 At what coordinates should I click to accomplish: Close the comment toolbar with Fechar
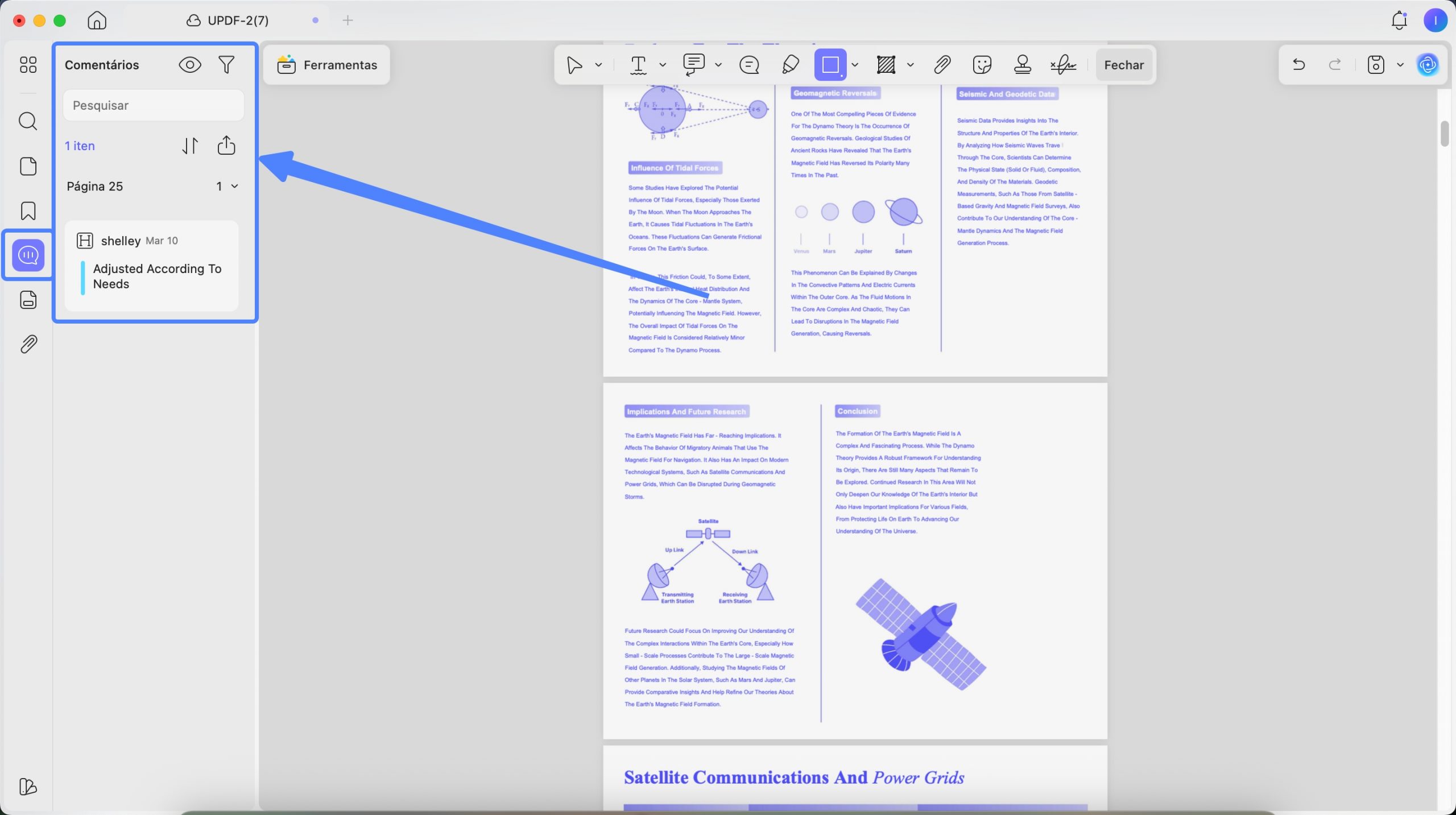1124,65
